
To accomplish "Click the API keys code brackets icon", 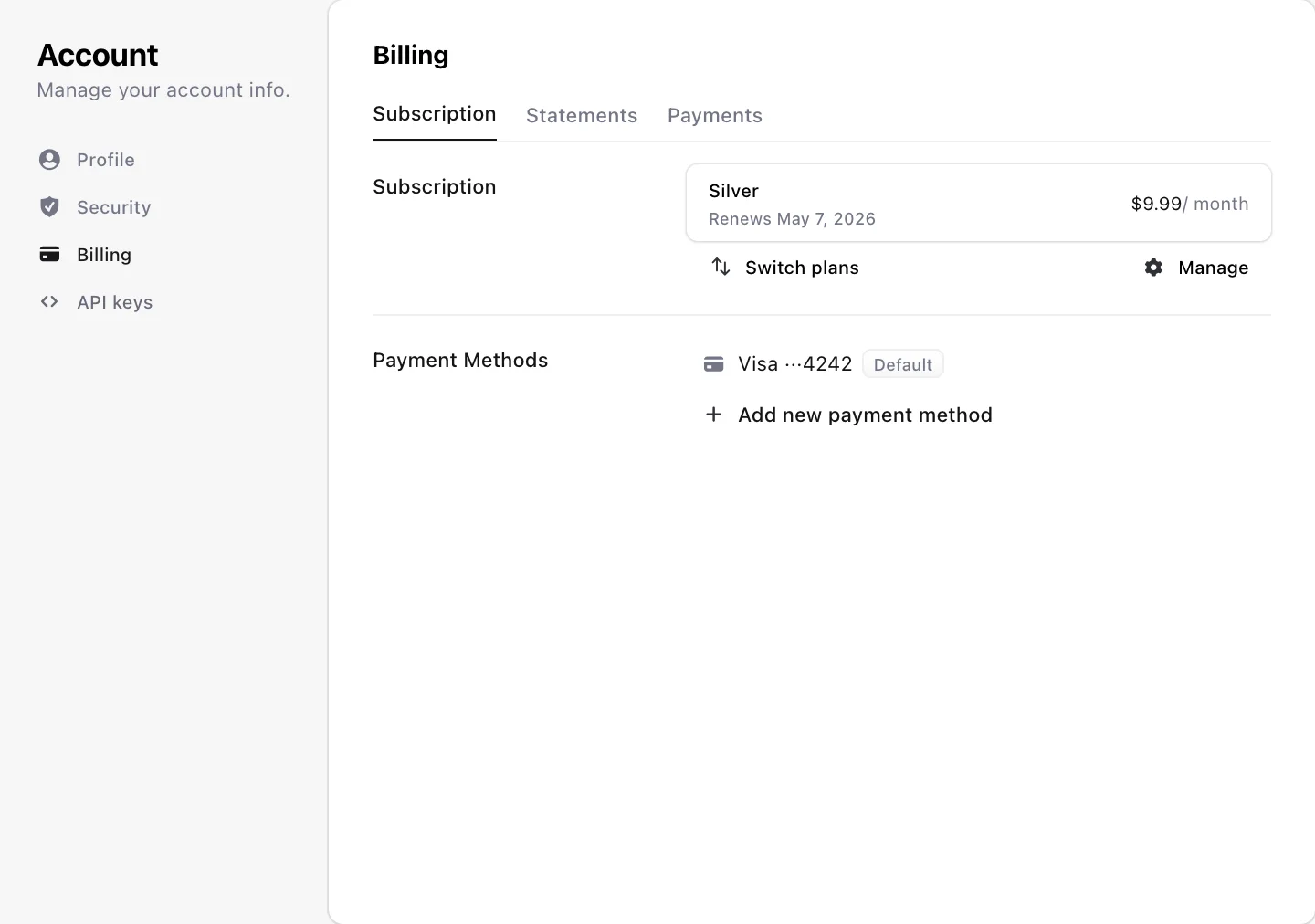I will click(x=49, y=302).
